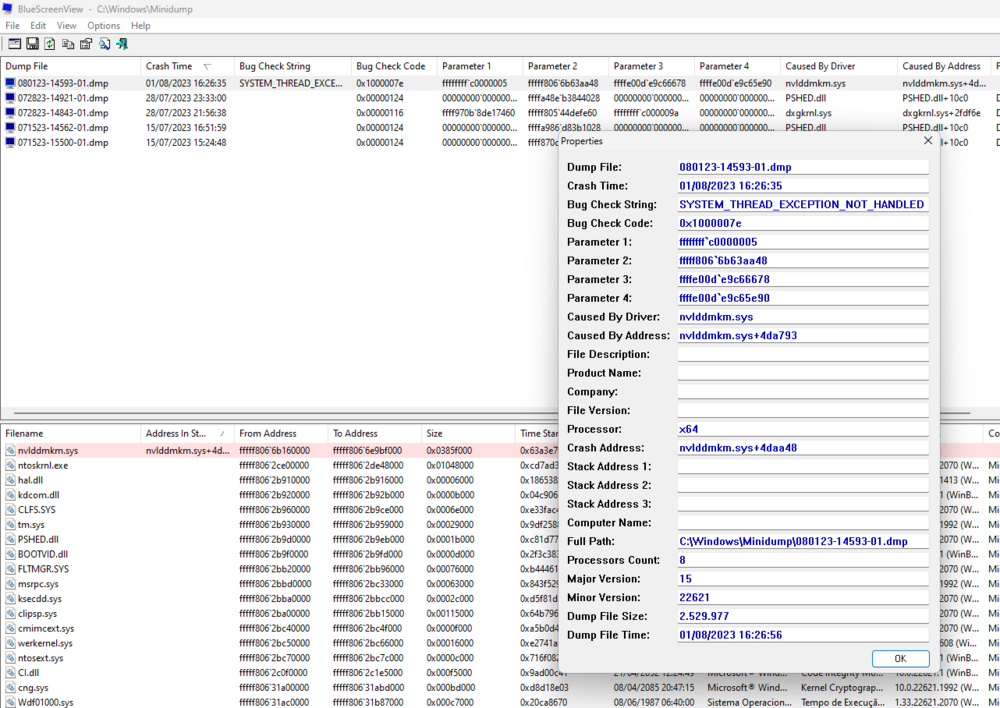
Task: Click the Exit toolbar icon
Action: pos(122,44)
